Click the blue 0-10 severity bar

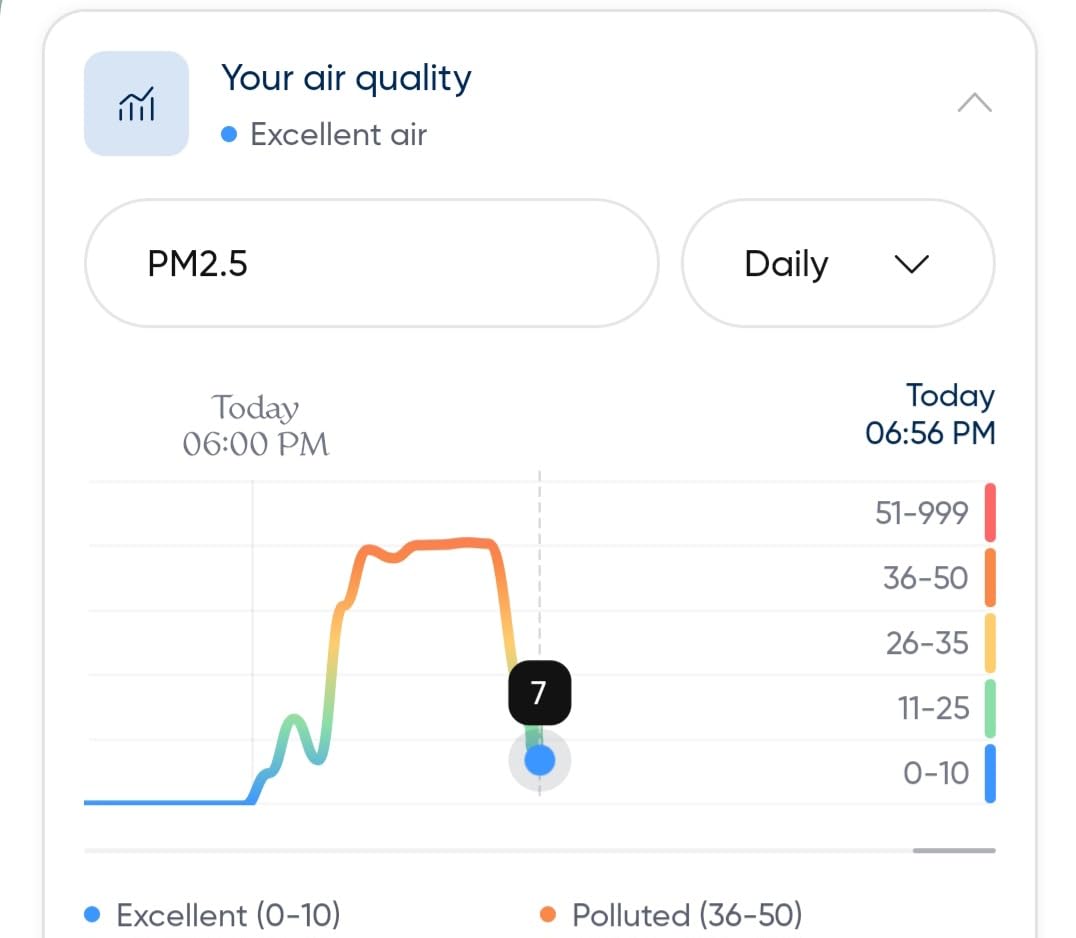pos(988,773)
